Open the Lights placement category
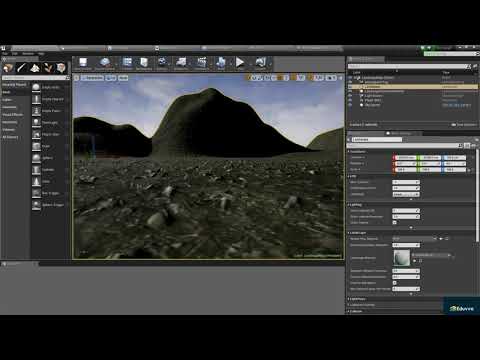 [x=15, y=100]
